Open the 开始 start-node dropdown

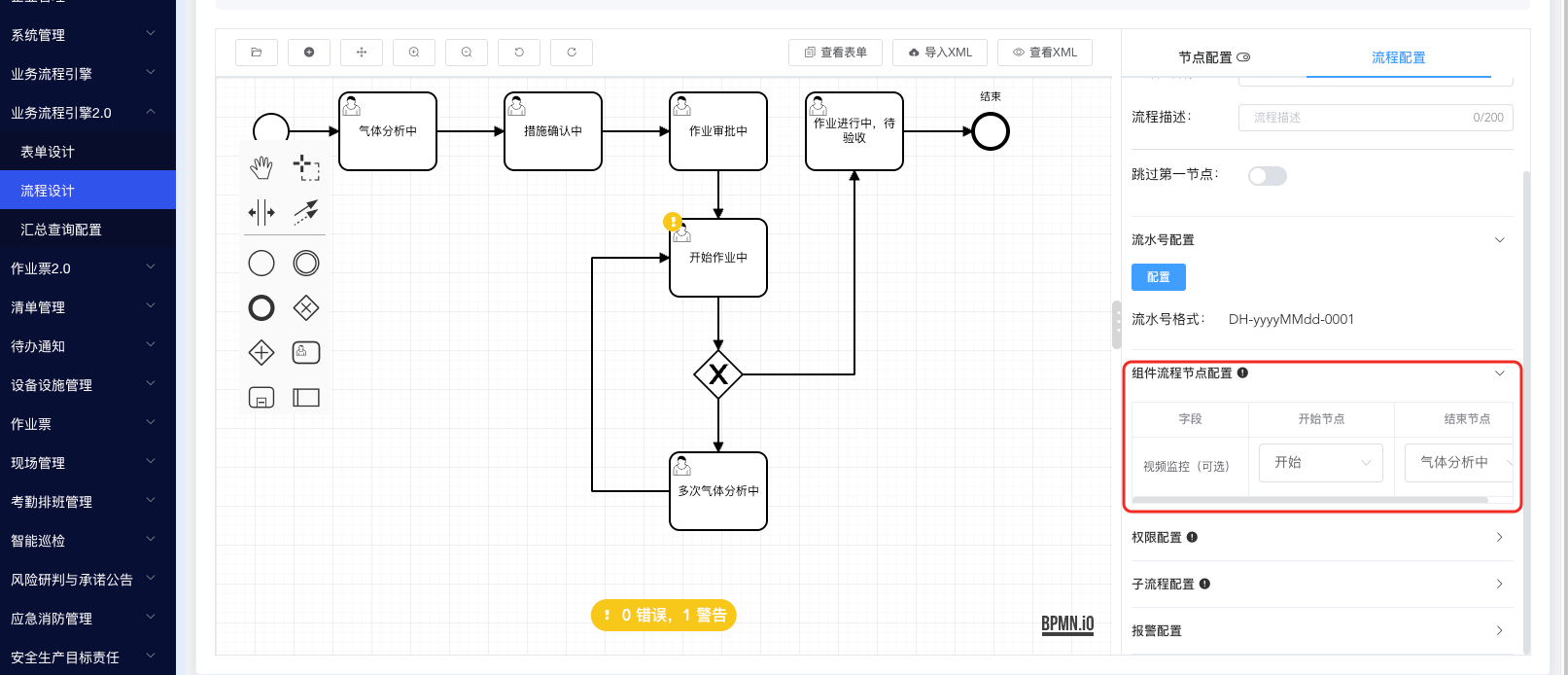coord(1321,463)
